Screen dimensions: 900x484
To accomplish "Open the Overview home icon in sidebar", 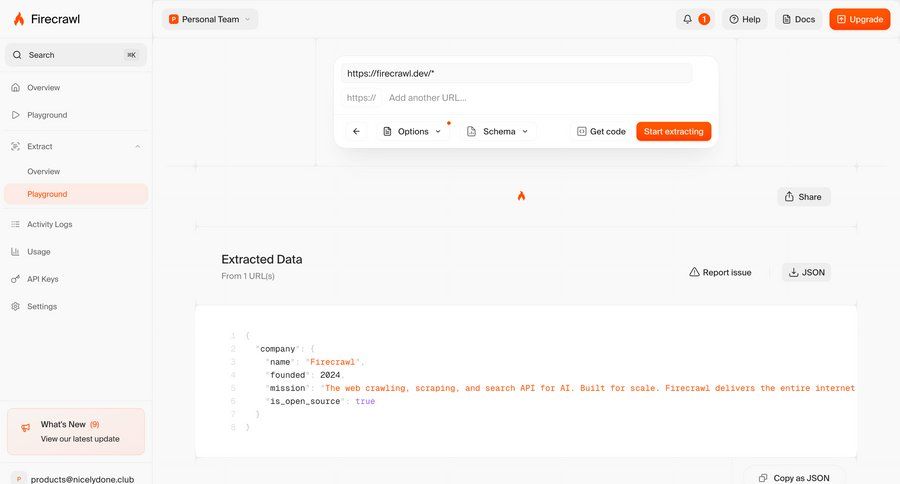I will click(16, 88).
